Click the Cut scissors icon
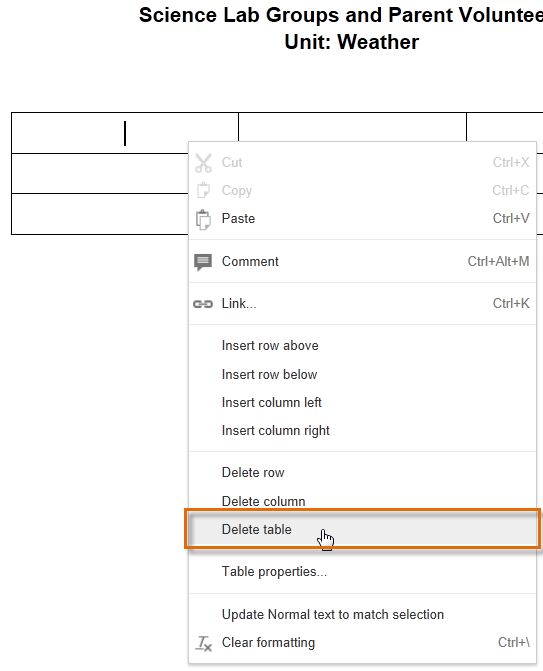 tap(203, 163)
